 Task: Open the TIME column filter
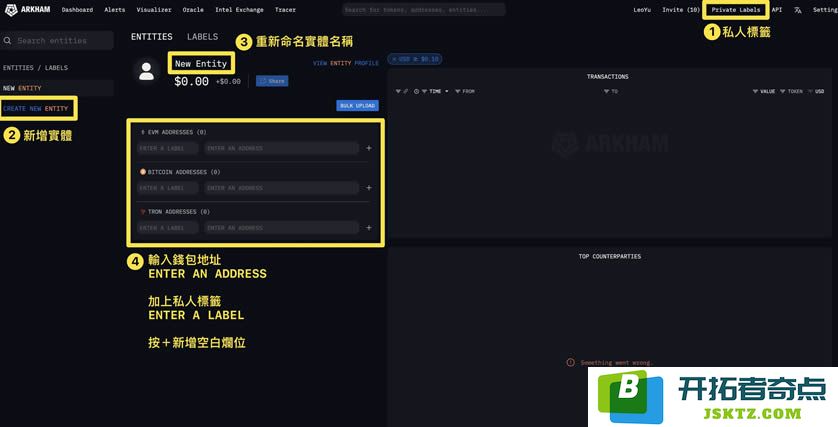coord(424,91)
